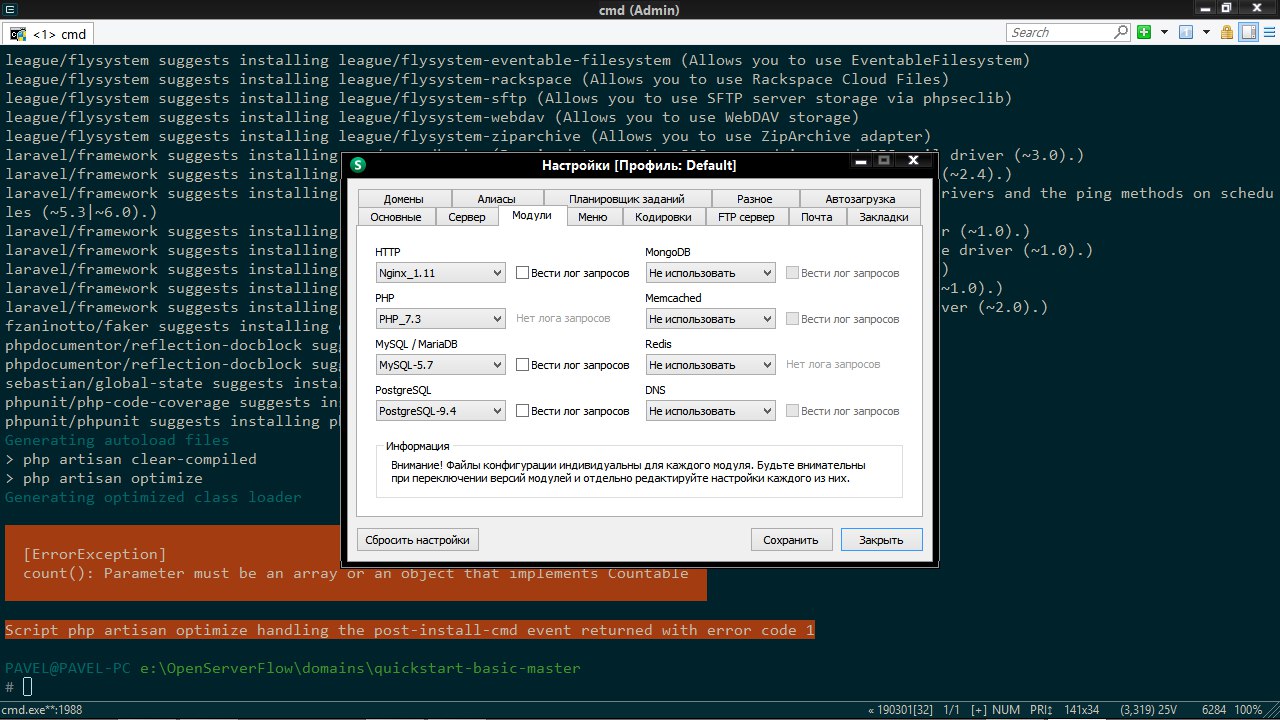Screen dimensions: 1280x720
Task: Click the Закрыть button
Action: (881, 540)
